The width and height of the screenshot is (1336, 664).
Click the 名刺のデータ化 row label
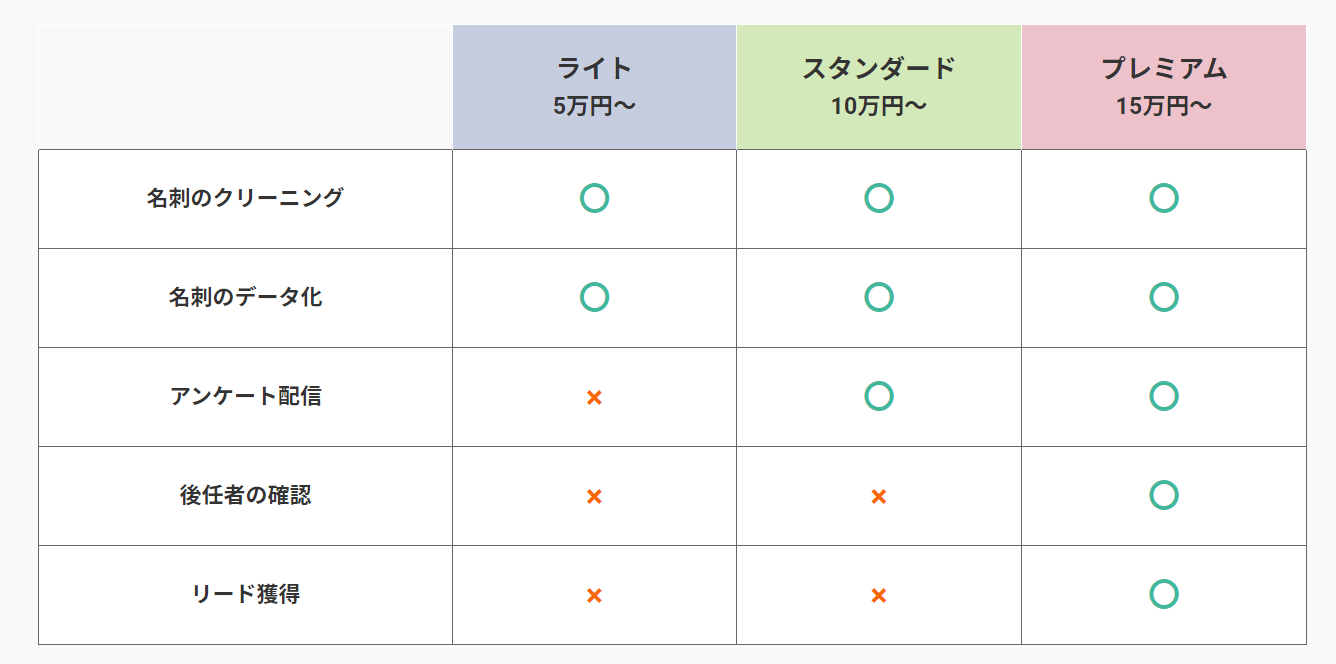245,297
